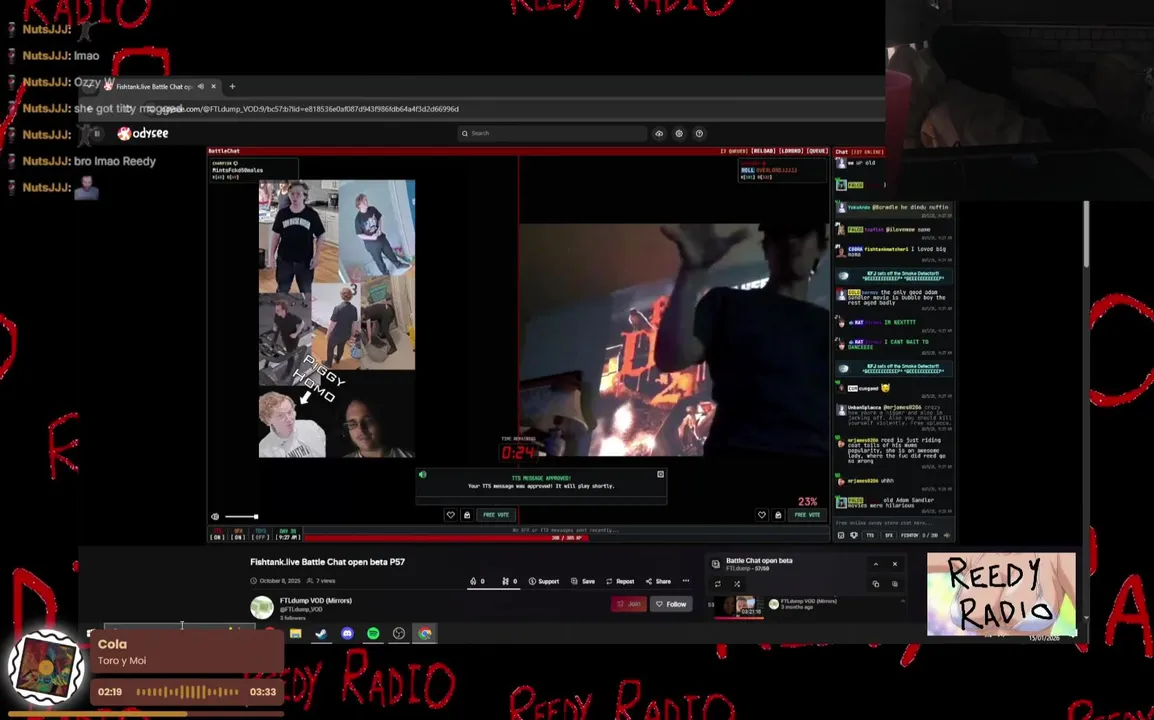Image resolution: width=1154 pixels, height=720 pixels.
Task: Click Chrome icon in the taskbar
Action: (425, 633)
